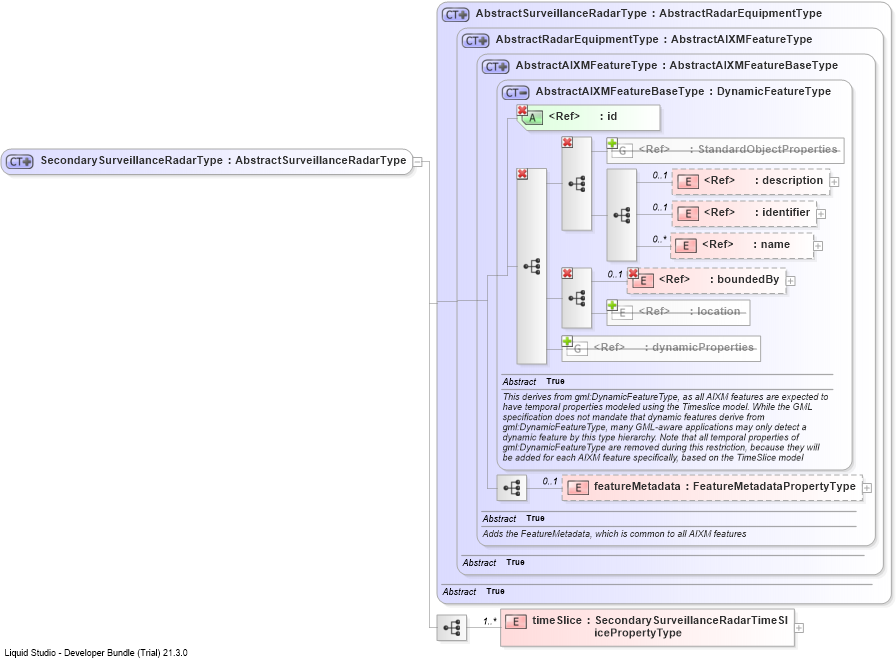The width and height of the screenshot is (896, 658).
Task: Click the tall outer sequence compositor box
Action: point(531,266)
